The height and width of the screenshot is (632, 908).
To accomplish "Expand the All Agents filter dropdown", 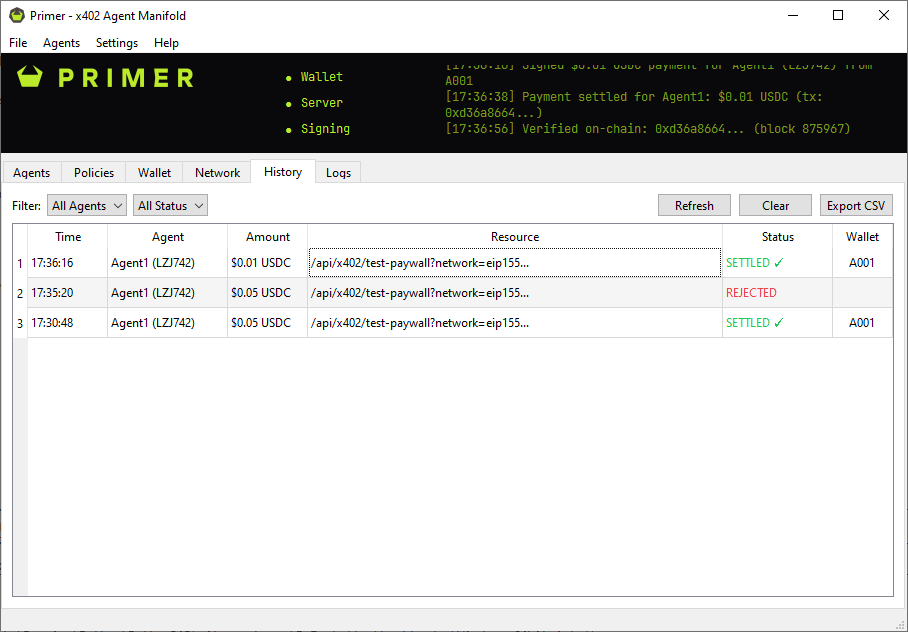I will pos(87,206).
